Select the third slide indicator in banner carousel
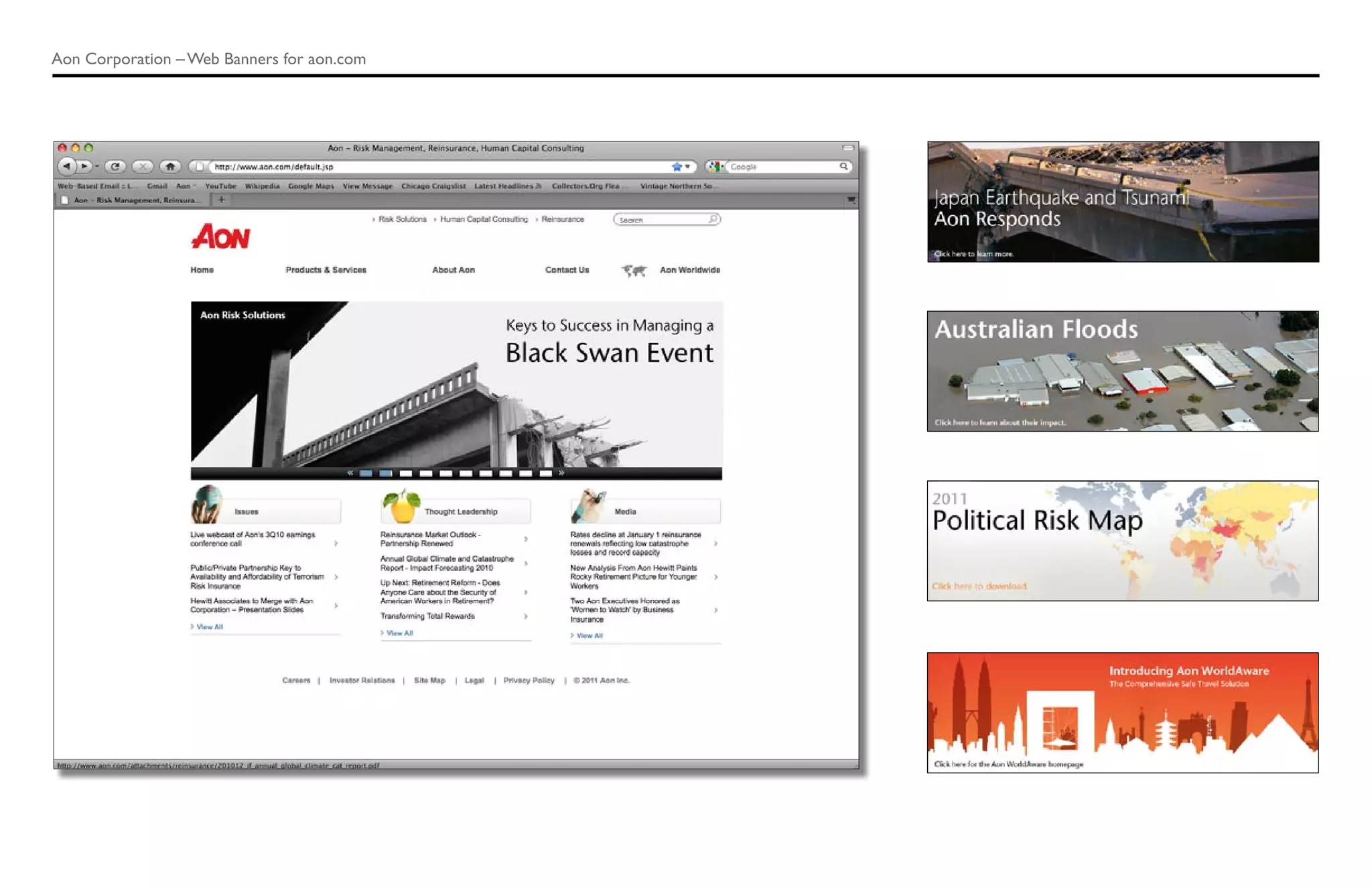 click(x=405, y=473)
